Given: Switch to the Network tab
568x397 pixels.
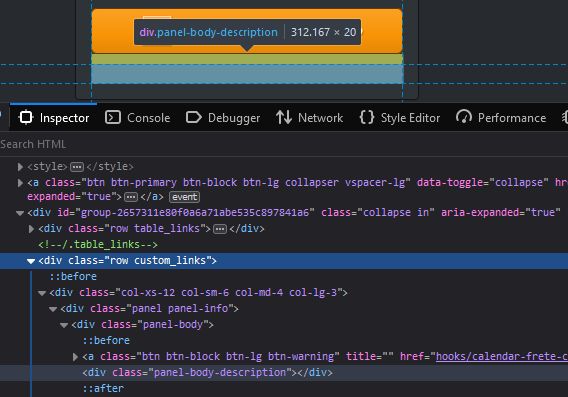Looking at the screenshot, I should coord(309,118).
